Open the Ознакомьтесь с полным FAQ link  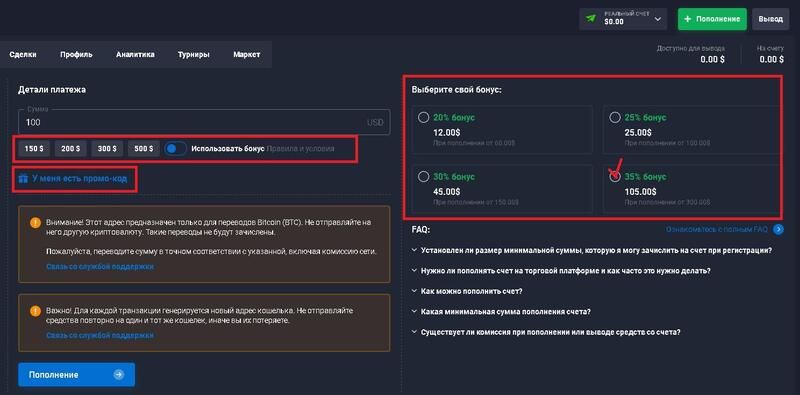[x=716, y=230]
